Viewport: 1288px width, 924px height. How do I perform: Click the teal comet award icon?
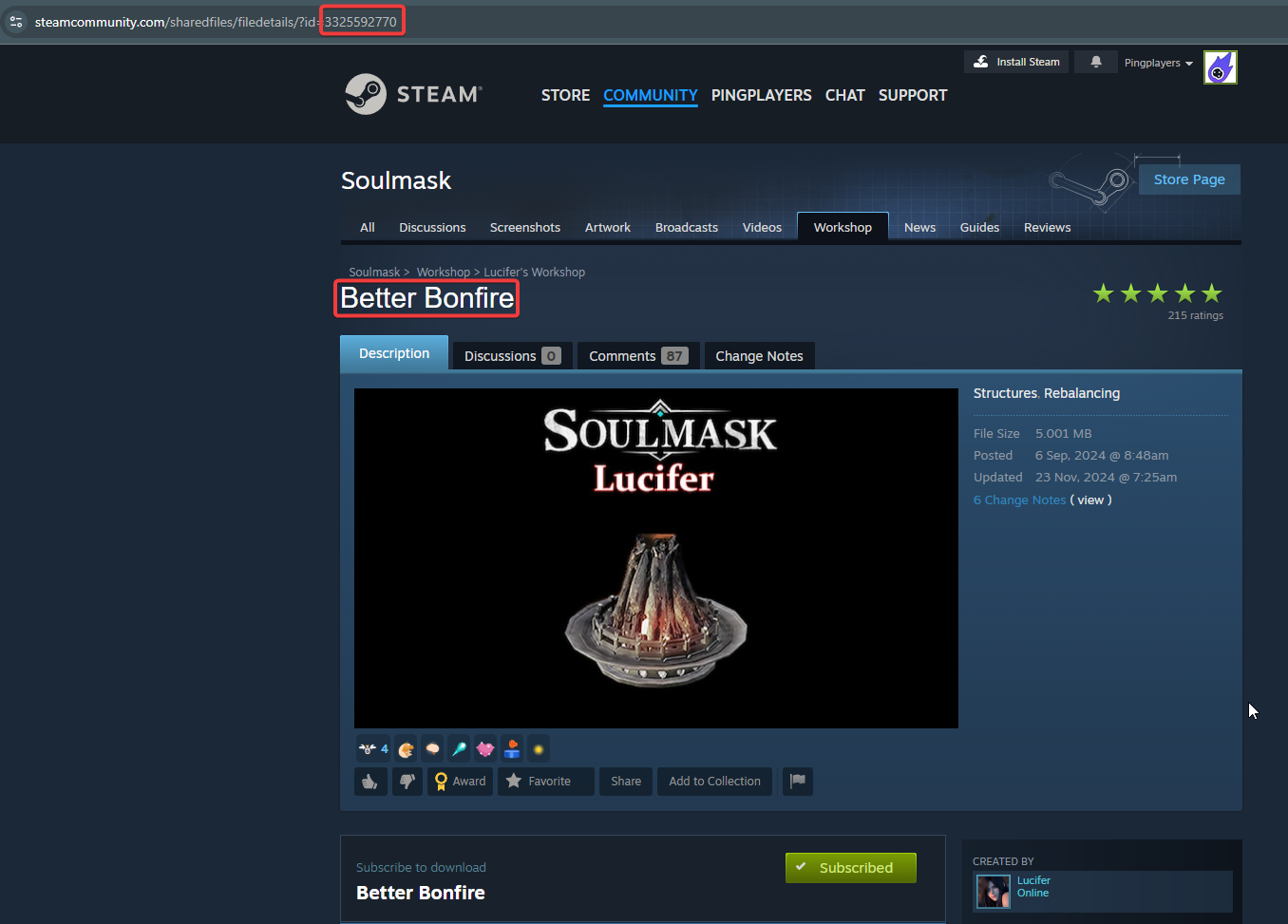click(x=459, y=749)
